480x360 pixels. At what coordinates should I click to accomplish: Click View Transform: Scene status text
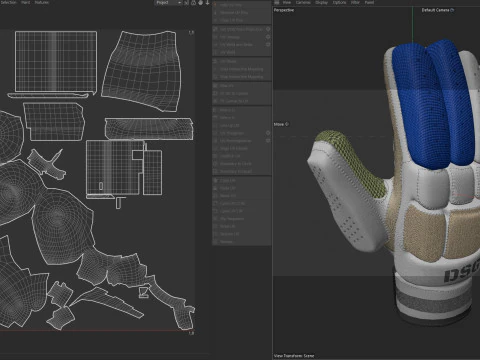[294, 356]
